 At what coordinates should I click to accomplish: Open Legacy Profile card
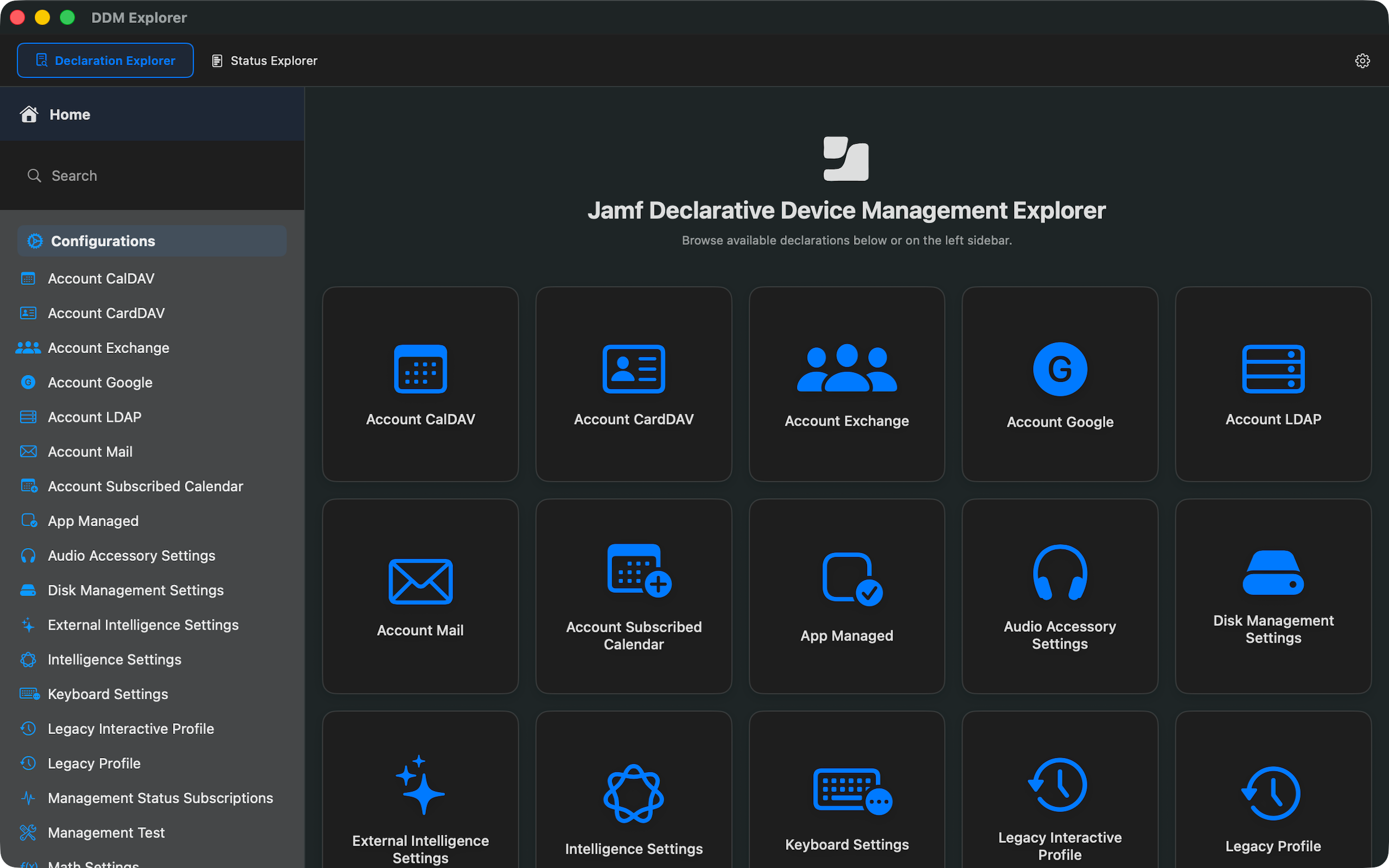pyautogui.click(x=1273, y=789)
